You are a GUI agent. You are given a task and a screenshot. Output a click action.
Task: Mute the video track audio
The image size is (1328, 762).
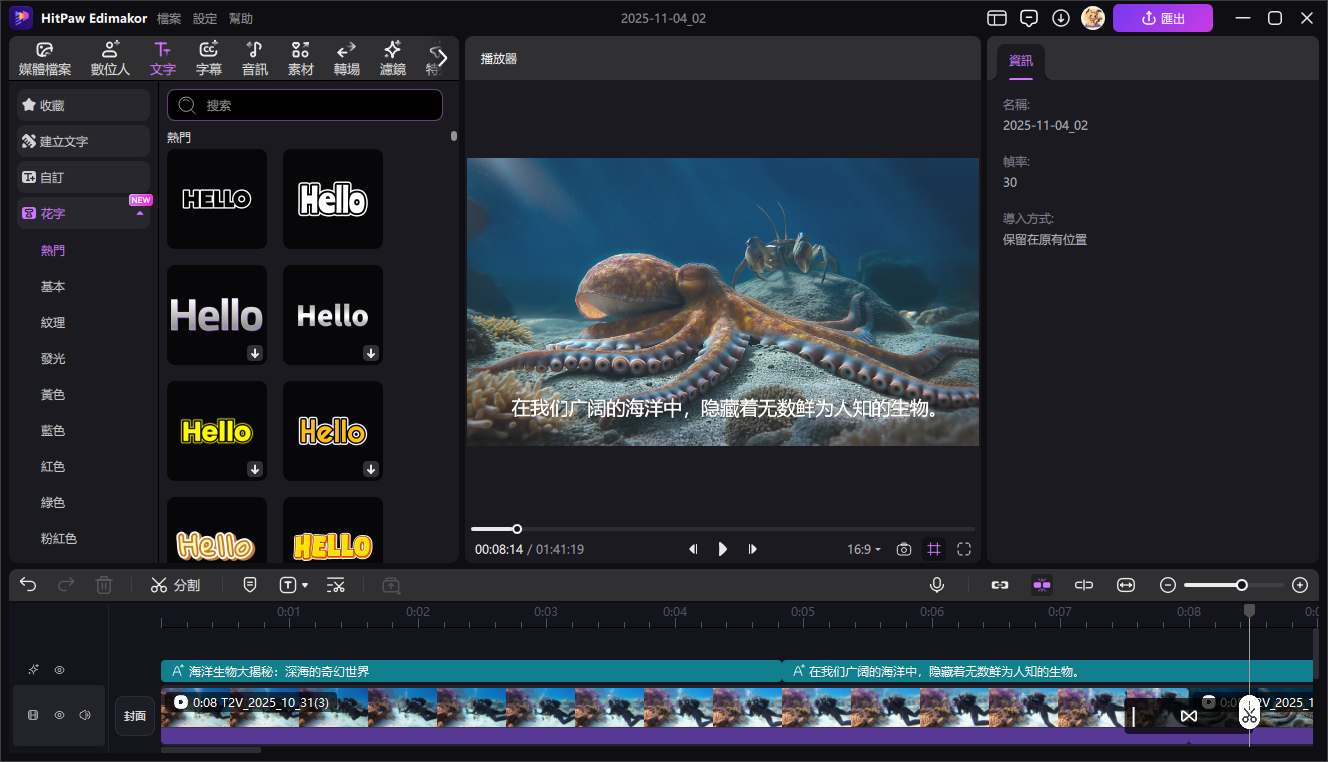tap(85, 715)
